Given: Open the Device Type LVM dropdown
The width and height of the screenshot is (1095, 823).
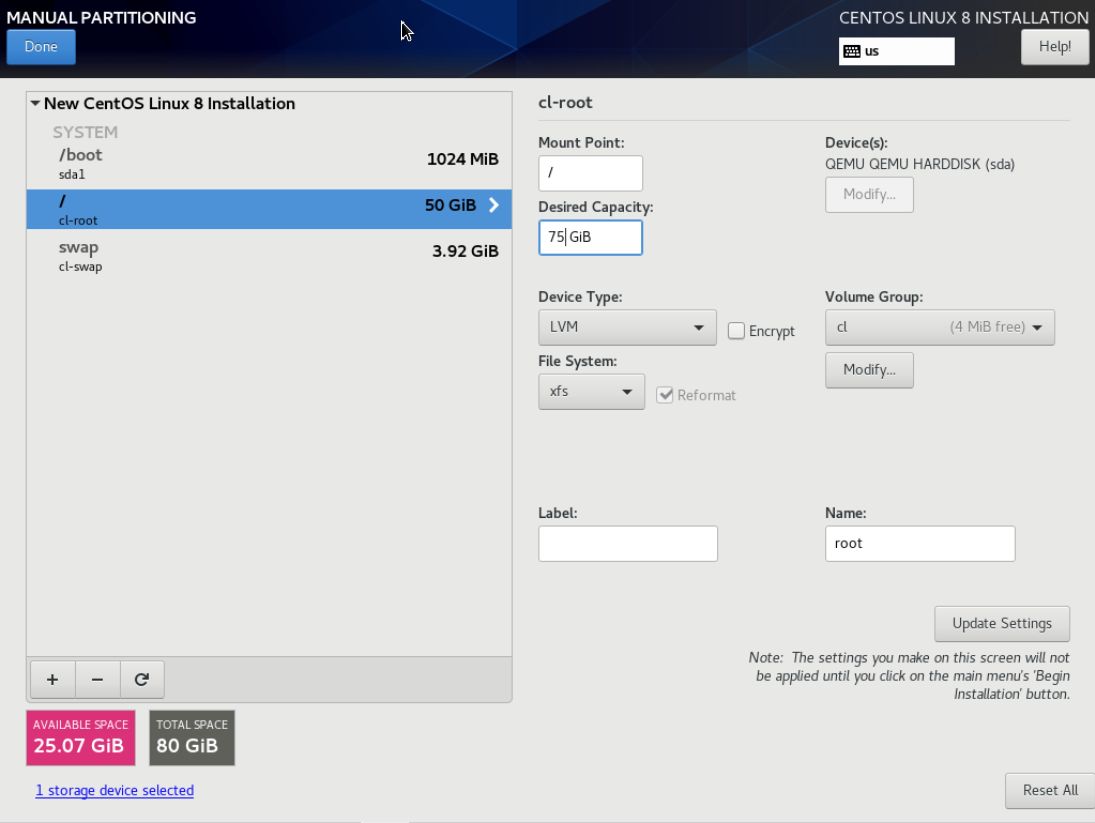Looking at the screenshot, I should tap(627, 327).
